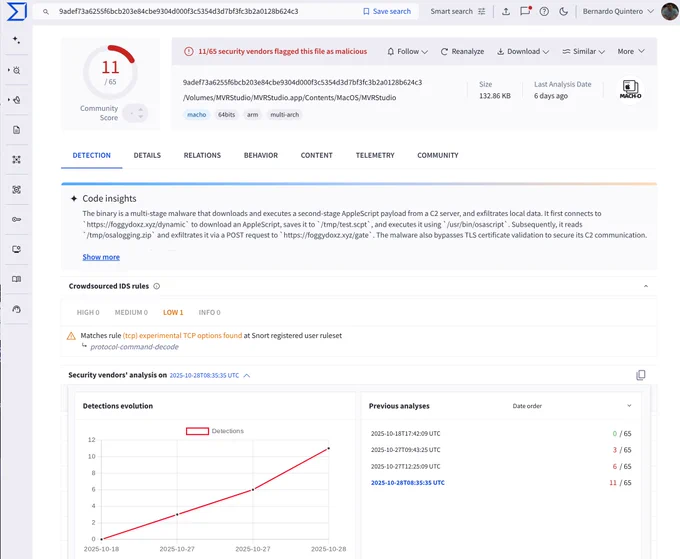Viewport: 680px width, 559px height.
Task: Click the Mach-O file type icon
Action: click(630, 89)
